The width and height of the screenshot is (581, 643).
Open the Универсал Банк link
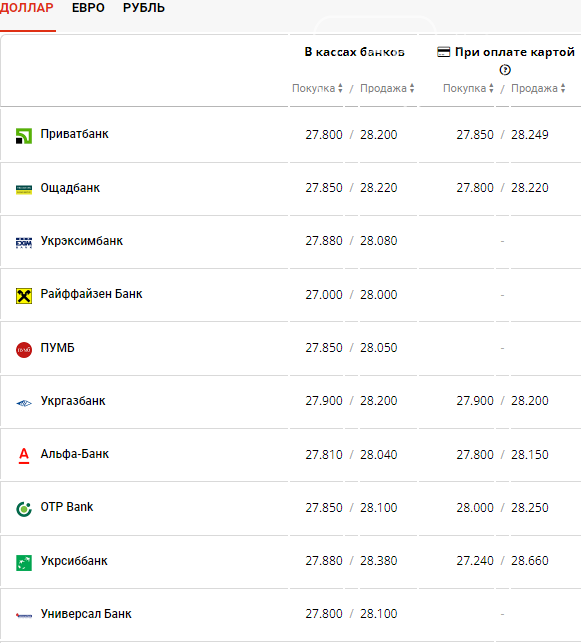click(86, 614)
